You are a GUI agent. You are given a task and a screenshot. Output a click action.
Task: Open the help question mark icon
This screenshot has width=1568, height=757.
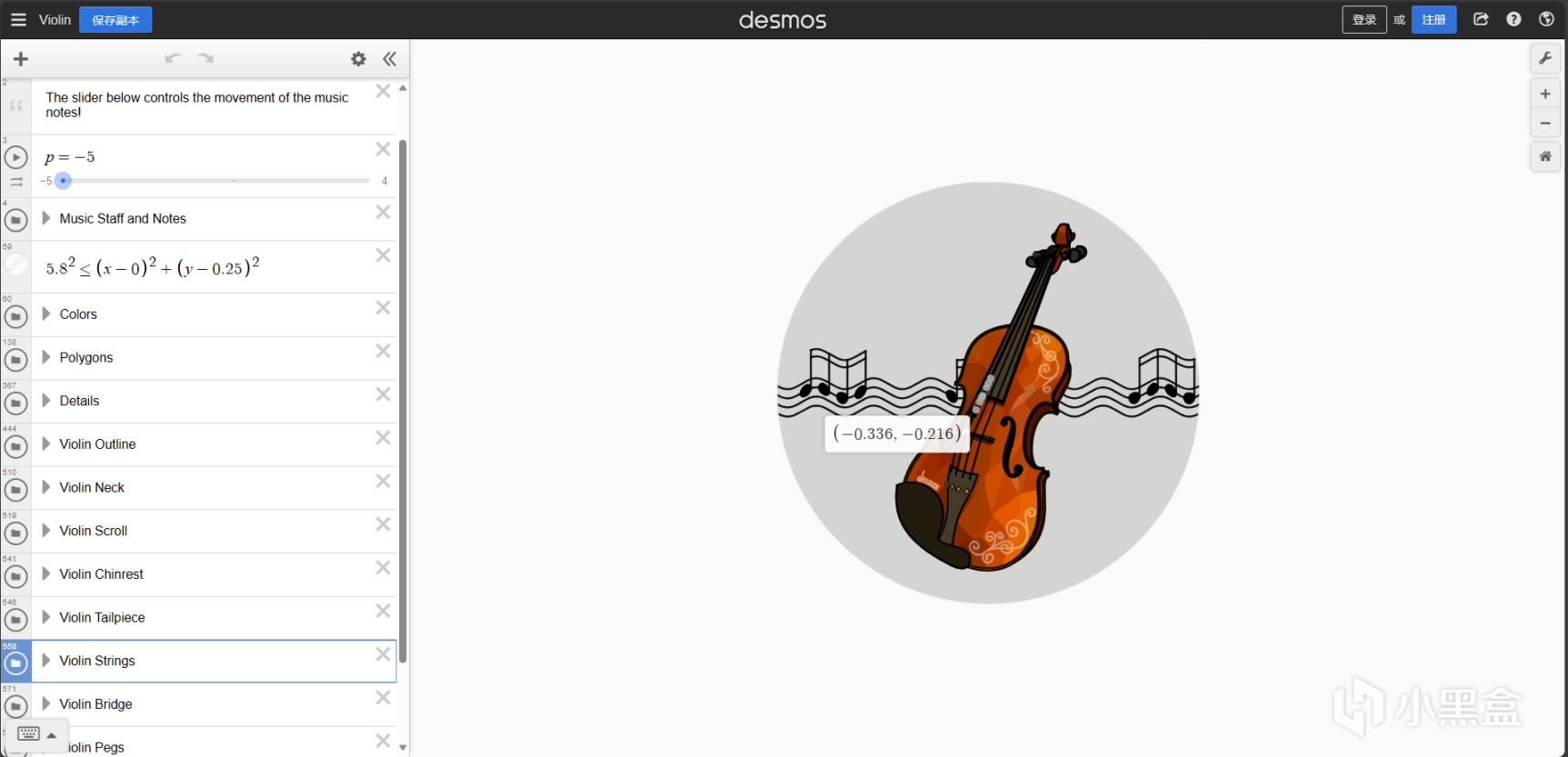coord(1513,19)
